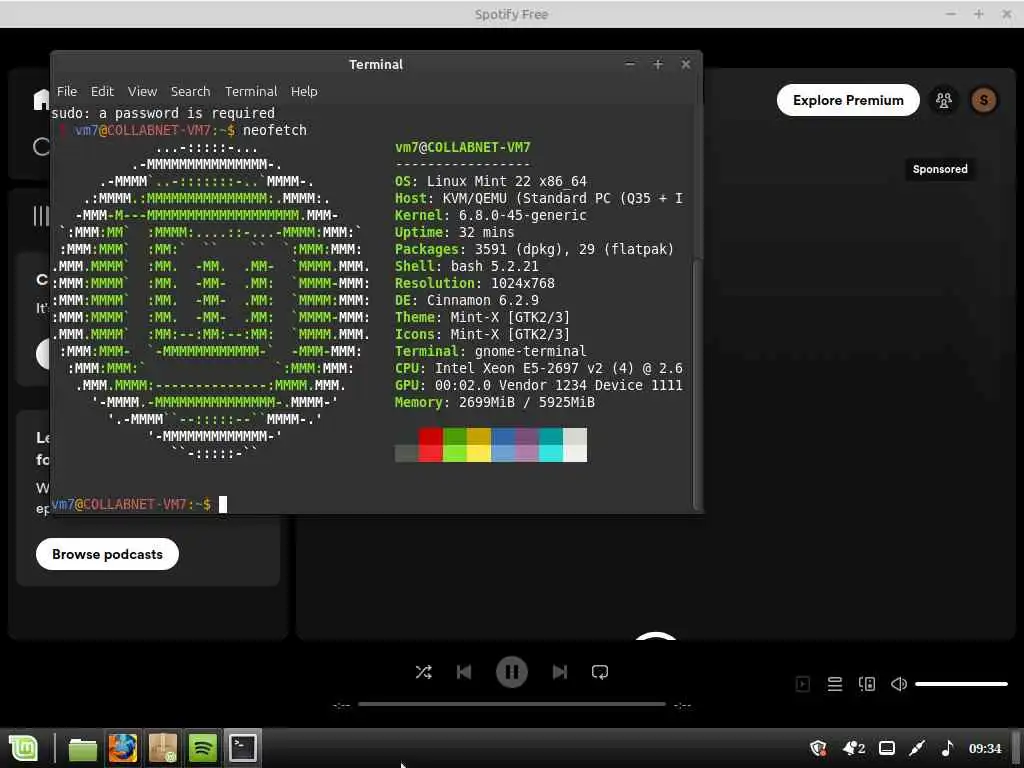Open notifications bell tray icon
This screenshot has width=1024, height=768.
(x=854, y=748)
